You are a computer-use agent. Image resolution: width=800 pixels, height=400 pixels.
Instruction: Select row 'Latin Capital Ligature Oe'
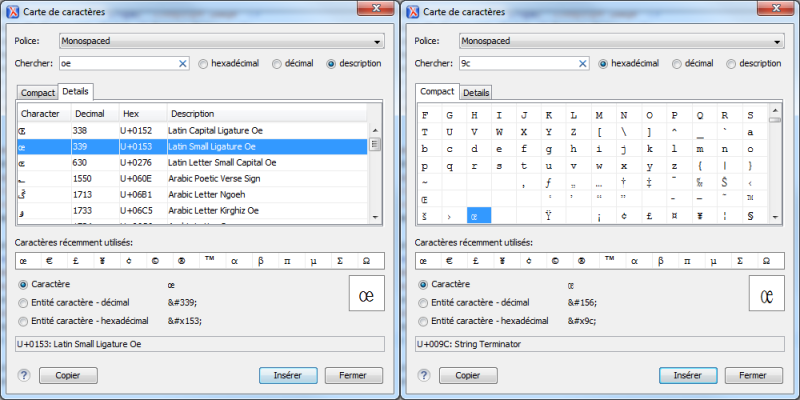(192, 131)
